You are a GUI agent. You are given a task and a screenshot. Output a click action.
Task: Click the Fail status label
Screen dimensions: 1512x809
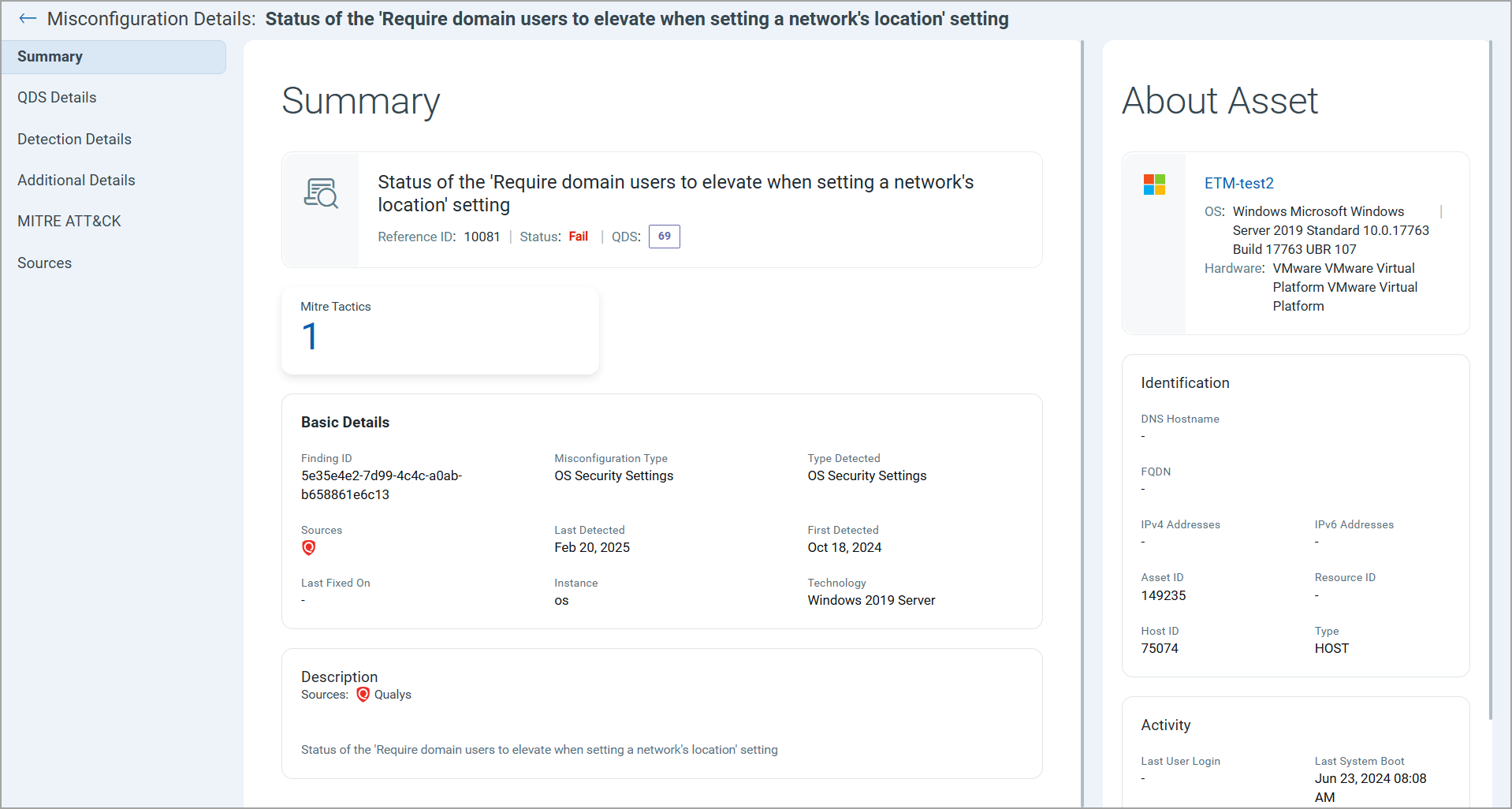click(x=579, y=237)
